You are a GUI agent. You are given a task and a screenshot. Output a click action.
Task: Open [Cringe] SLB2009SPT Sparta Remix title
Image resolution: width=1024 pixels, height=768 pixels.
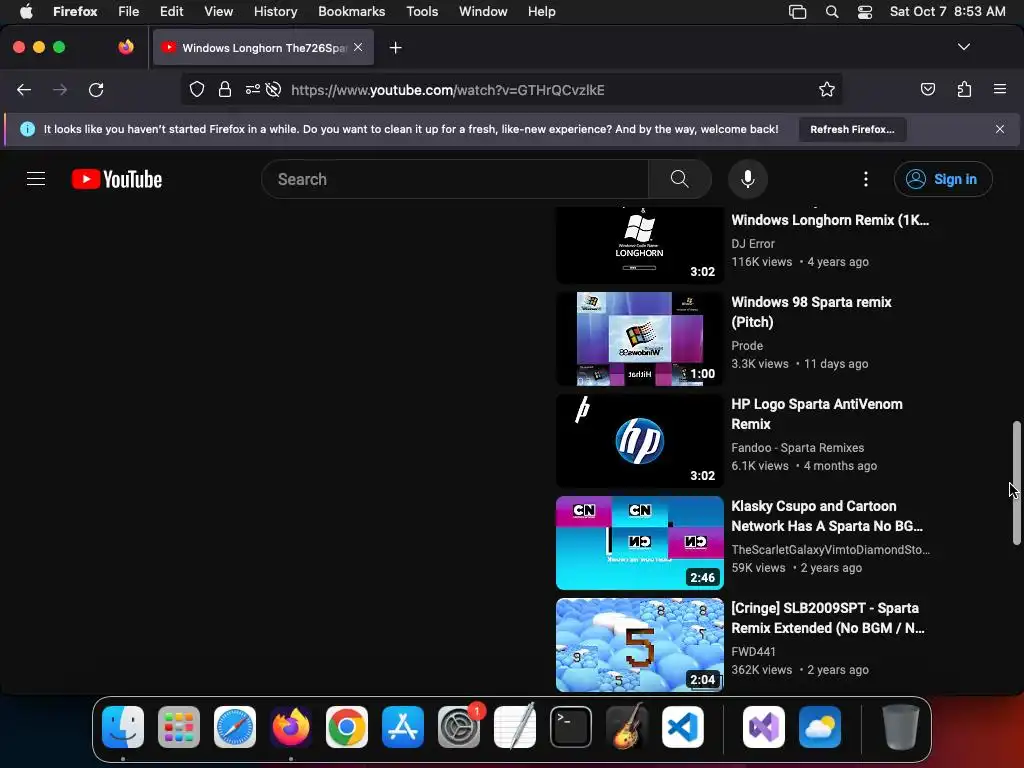(x=827, y=618)
